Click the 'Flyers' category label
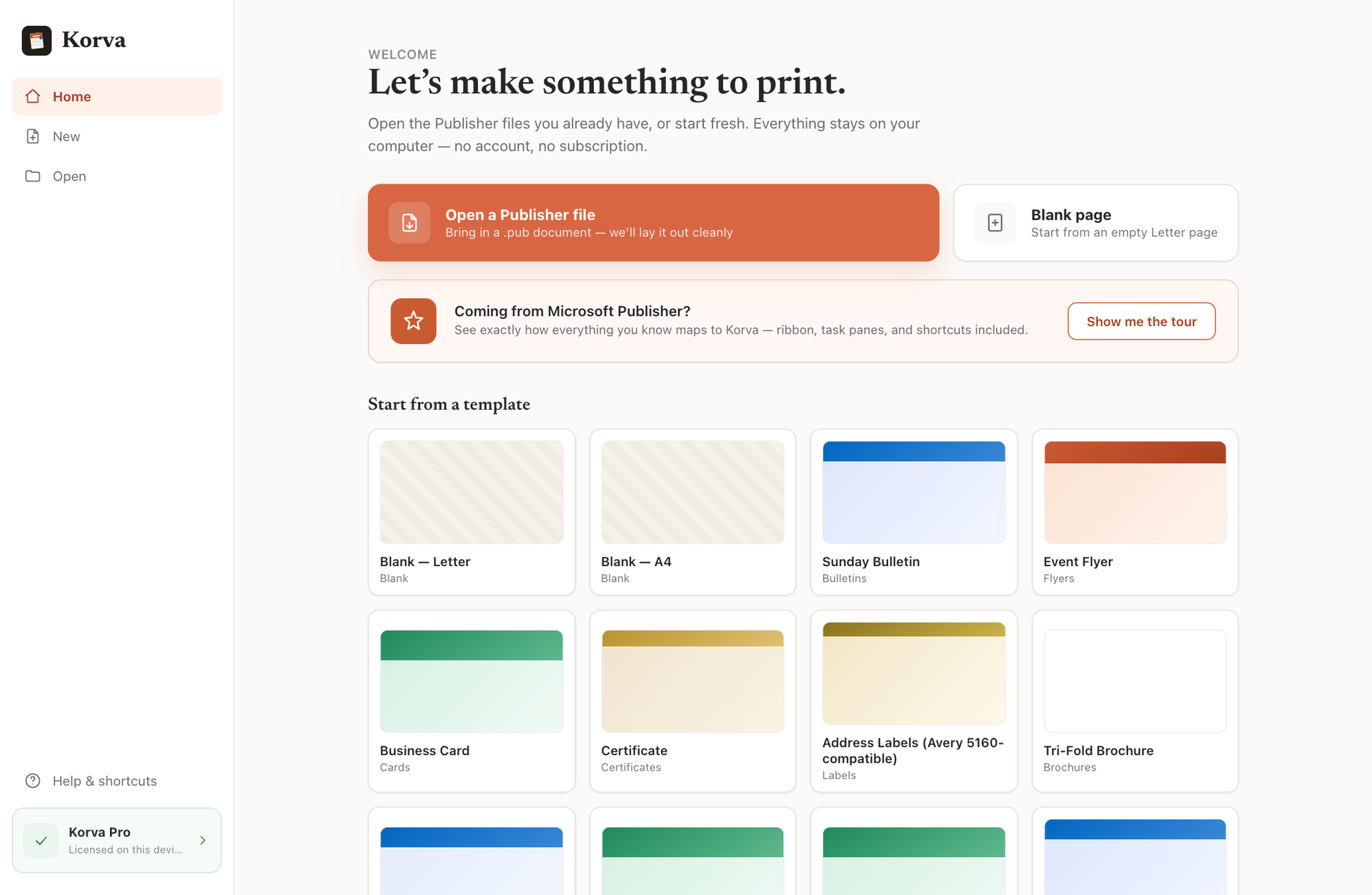The width and height of the screenshot is (1372, 895). tap(1058, 578)
